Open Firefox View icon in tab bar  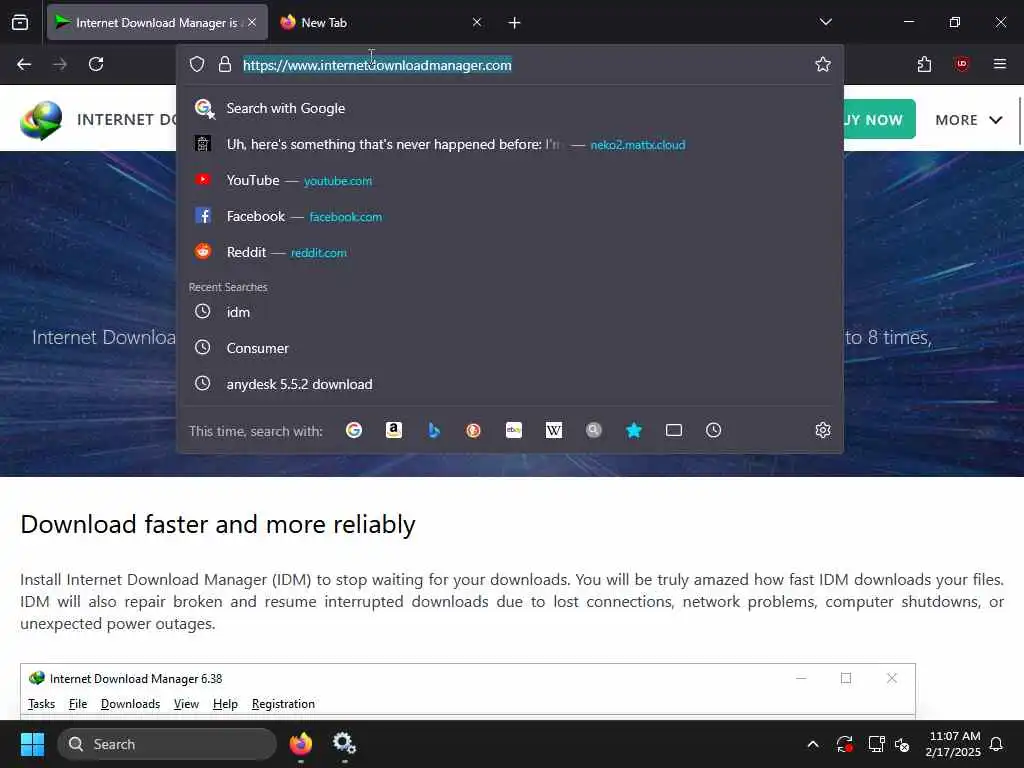tap(20, 23)
